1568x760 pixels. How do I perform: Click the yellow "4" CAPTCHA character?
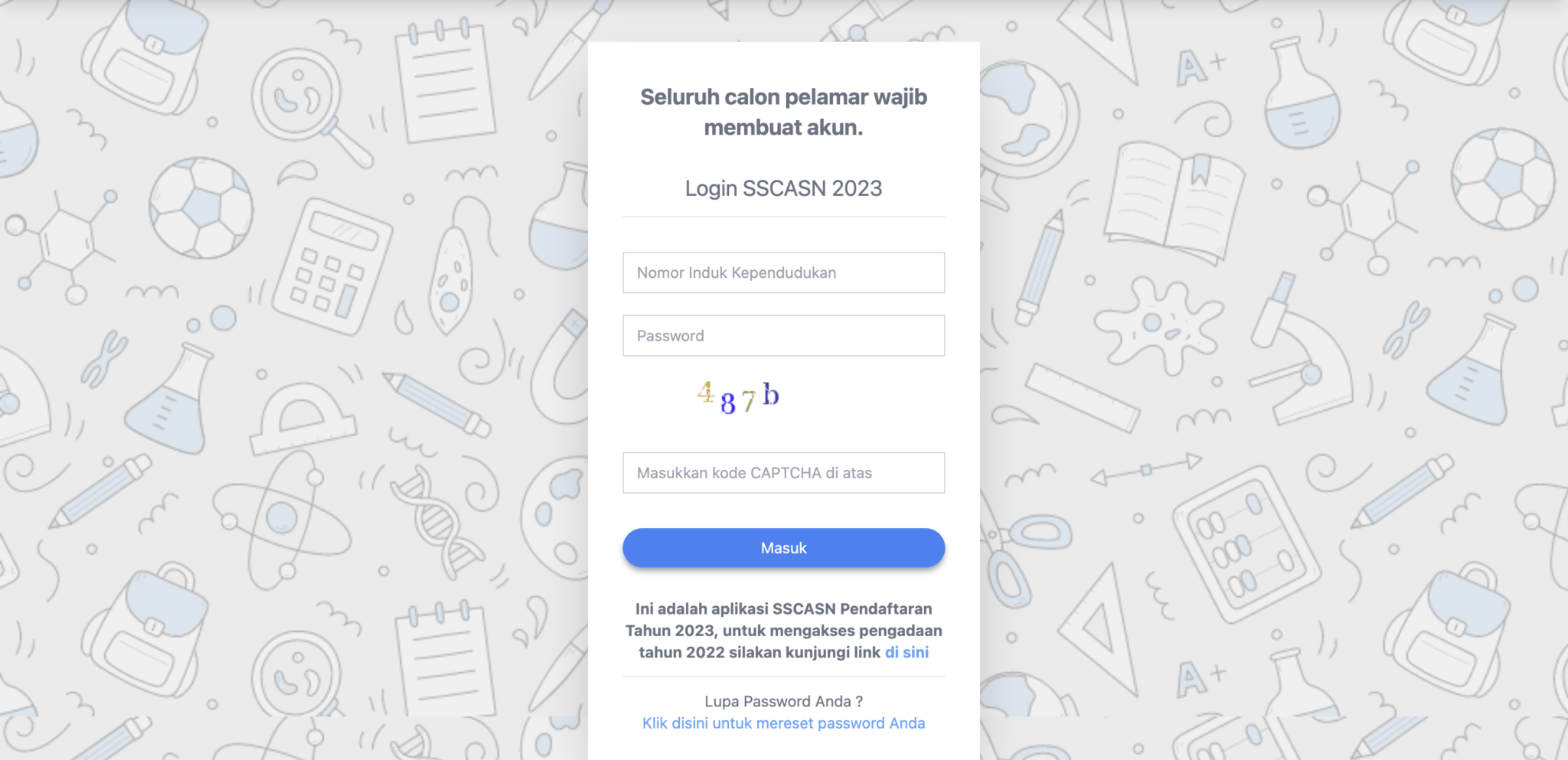(x=705, y=393)
